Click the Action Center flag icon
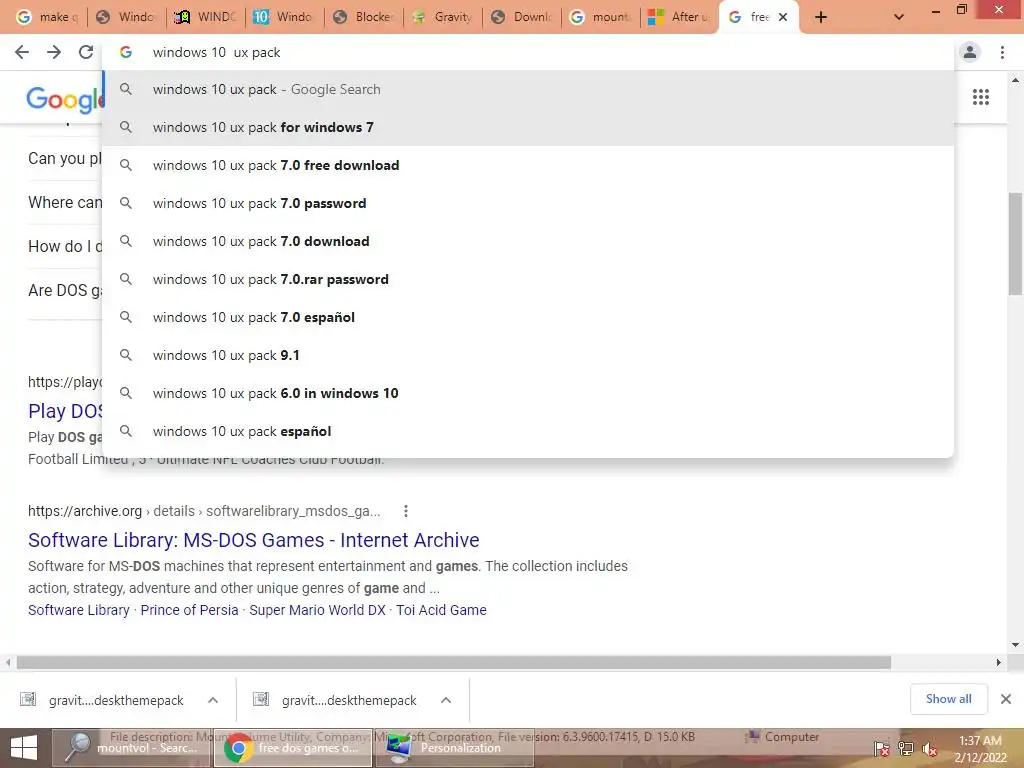Image resolution: width=1024 pixels, height=768 pixels. [x=882, y=748]
